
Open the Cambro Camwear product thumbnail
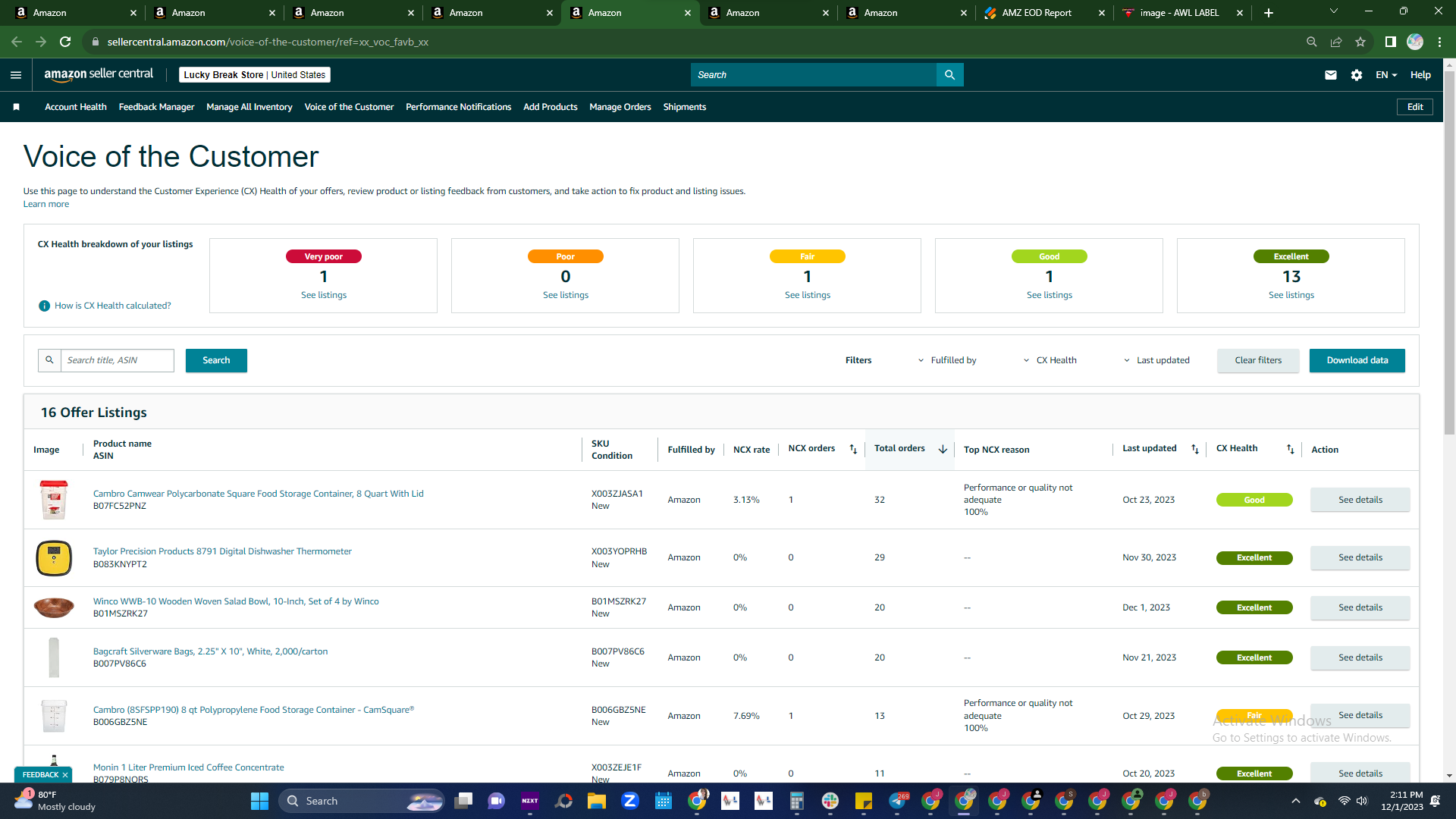[54, 500]
